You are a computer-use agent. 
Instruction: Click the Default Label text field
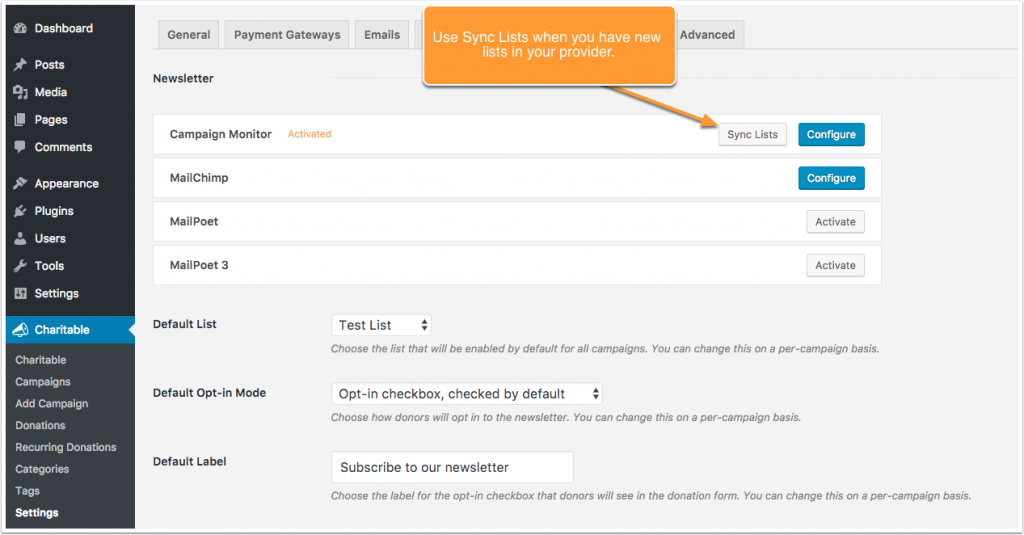coord(453,468)
